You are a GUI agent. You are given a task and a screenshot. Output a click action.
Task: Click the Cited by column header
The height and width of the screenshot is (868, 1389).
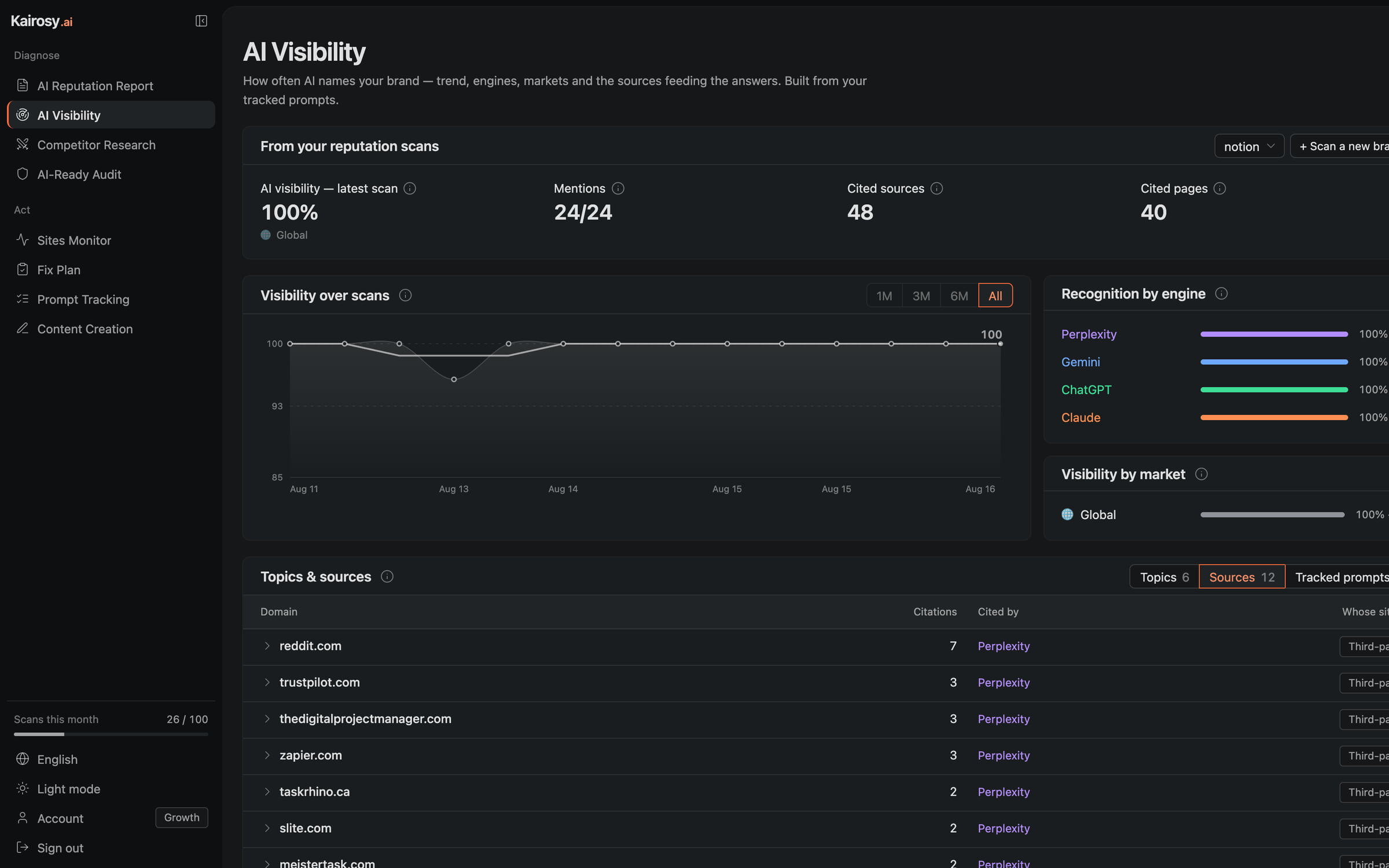click(998, 612)
